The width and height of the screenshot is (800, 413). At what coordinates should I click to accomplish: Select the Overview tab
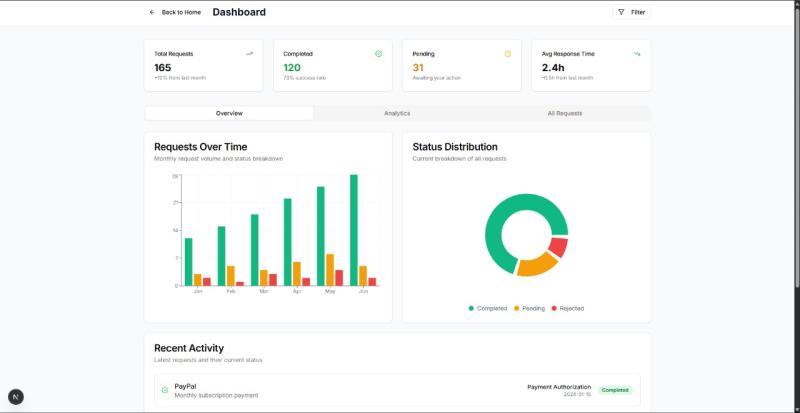pyautogui.click(x=229, y=113)
